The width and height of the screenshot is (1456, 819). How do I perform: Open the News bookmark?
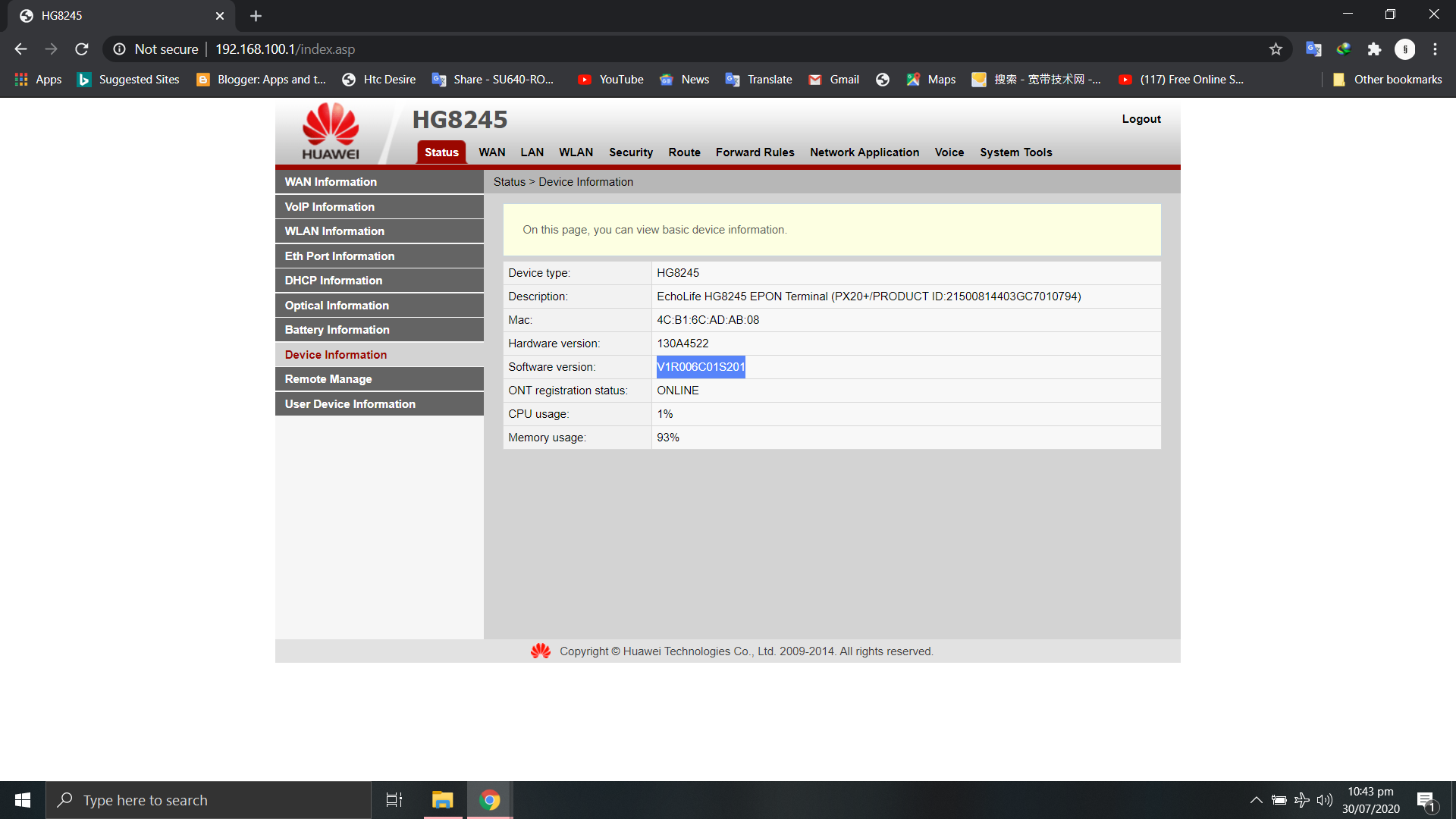pos(684,79)
